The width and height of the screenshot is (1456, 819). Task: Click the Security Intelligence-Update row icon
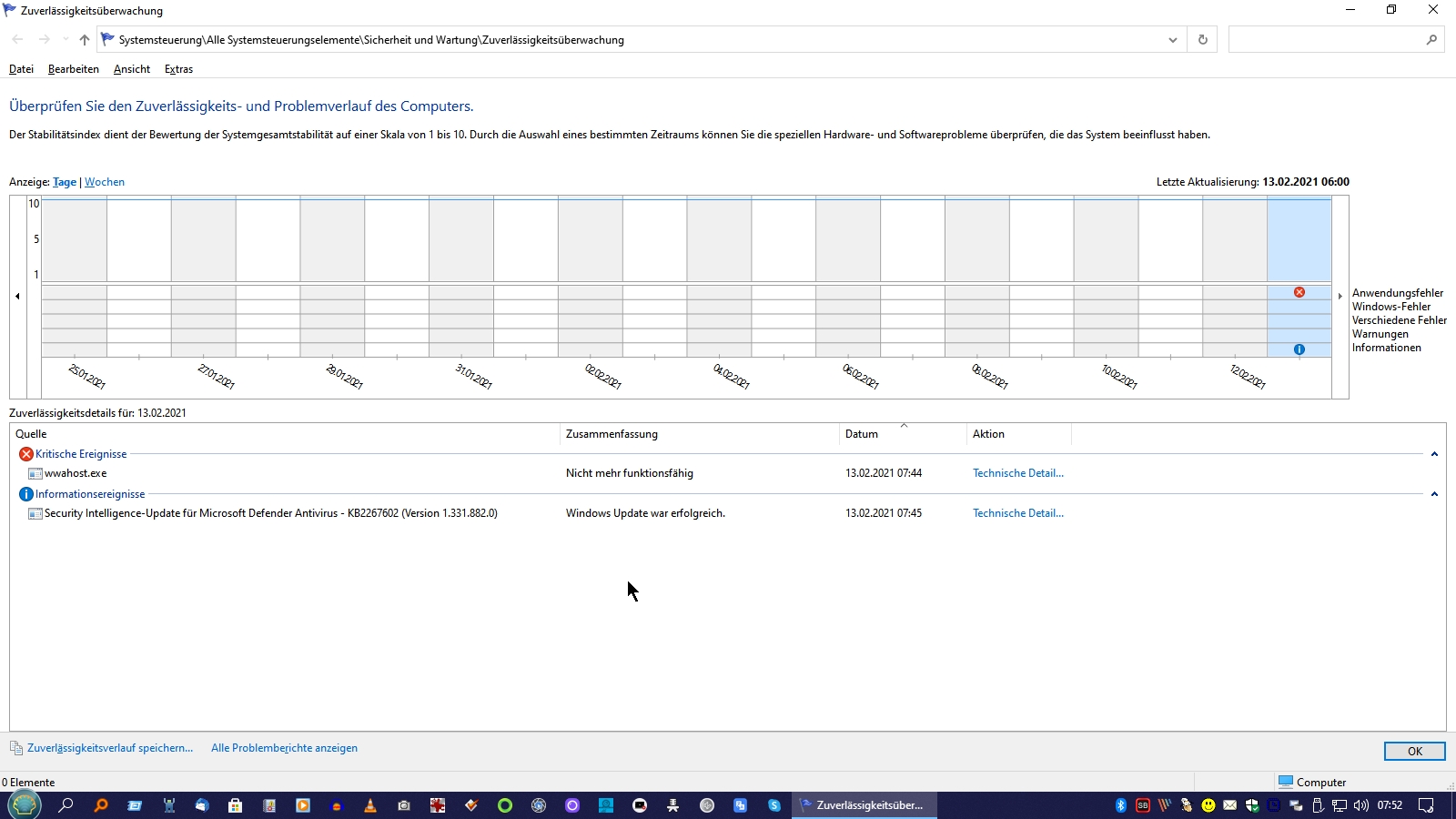pyautogui.click(x=35, y=513)
